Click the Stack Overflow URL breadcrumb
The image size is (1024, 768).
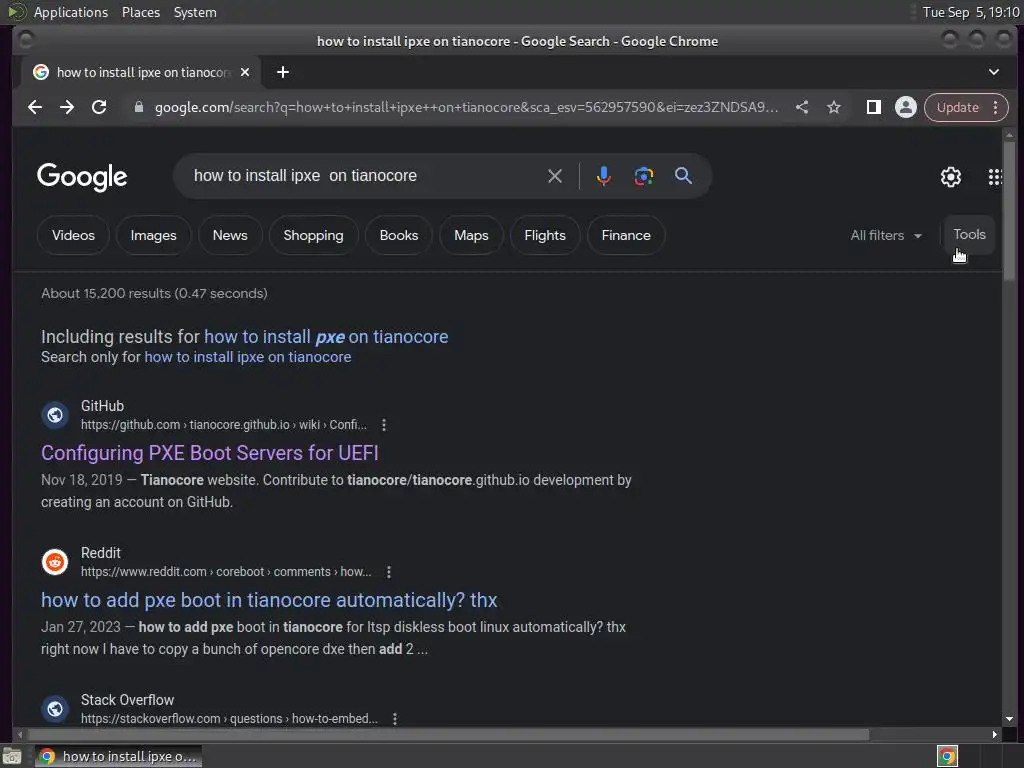229,719
